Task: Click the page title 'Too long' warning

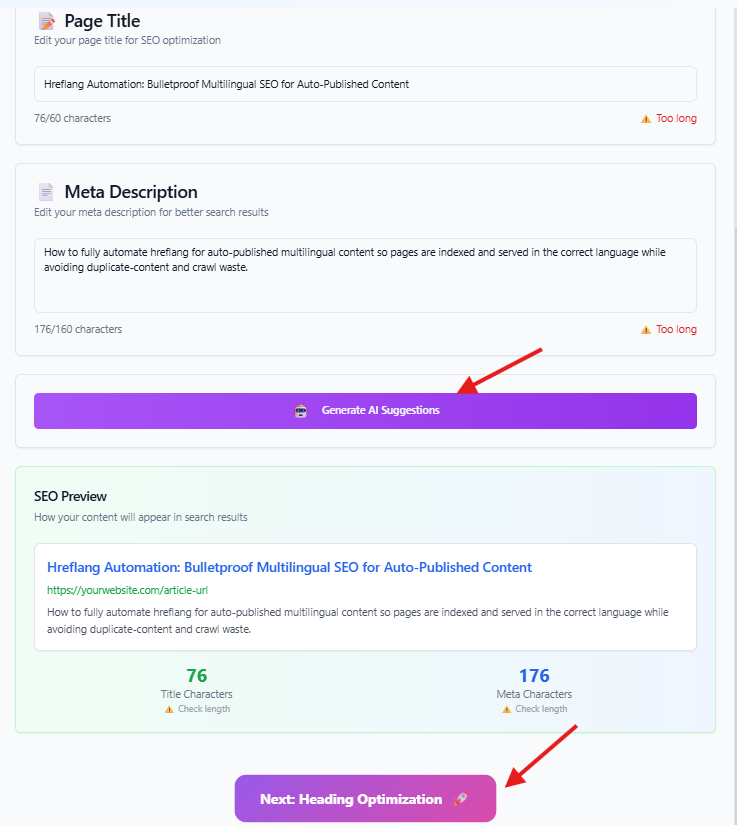Action: tap(676, 118)
